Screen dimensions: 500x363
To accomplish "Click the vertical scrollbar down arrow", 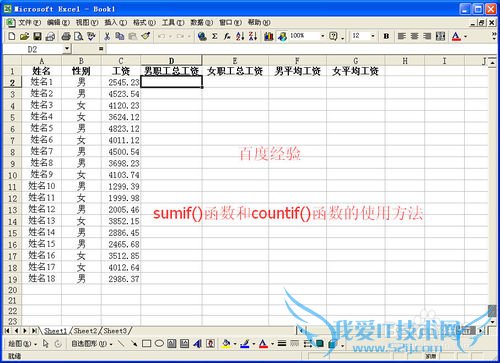I will point(492,322).
